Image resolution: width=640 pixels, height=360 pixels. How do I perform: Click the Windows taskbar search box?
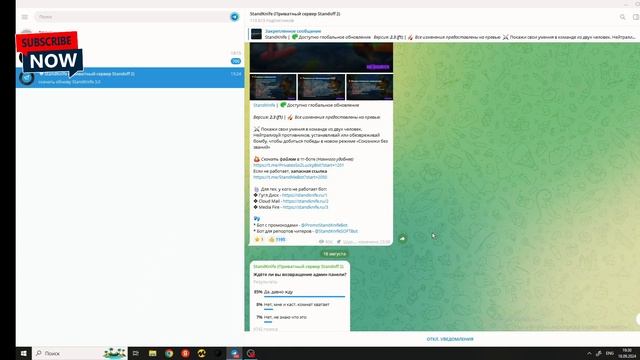(80, 353)
